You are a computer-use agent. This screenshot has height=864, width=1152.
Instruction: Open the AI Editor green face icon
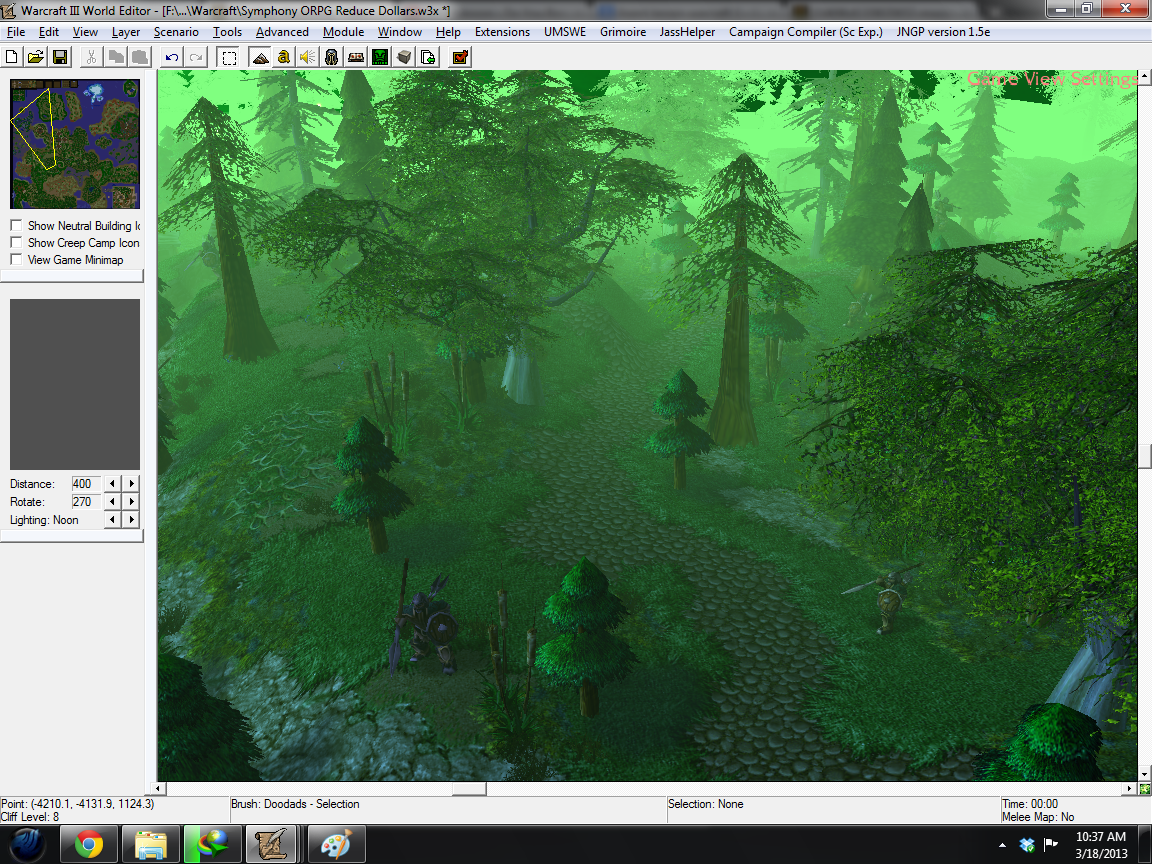(380, 57)
